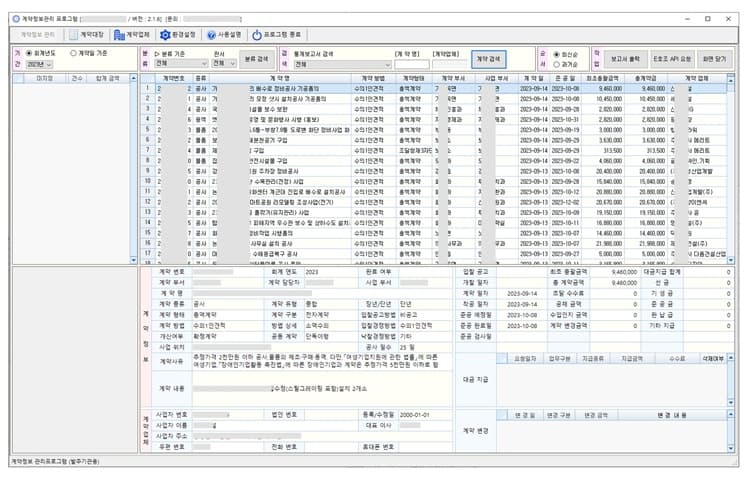This screenshot has width=749, height=481.
Task: Click the 계 약 일 column header
Action: (x=534, y=78)
